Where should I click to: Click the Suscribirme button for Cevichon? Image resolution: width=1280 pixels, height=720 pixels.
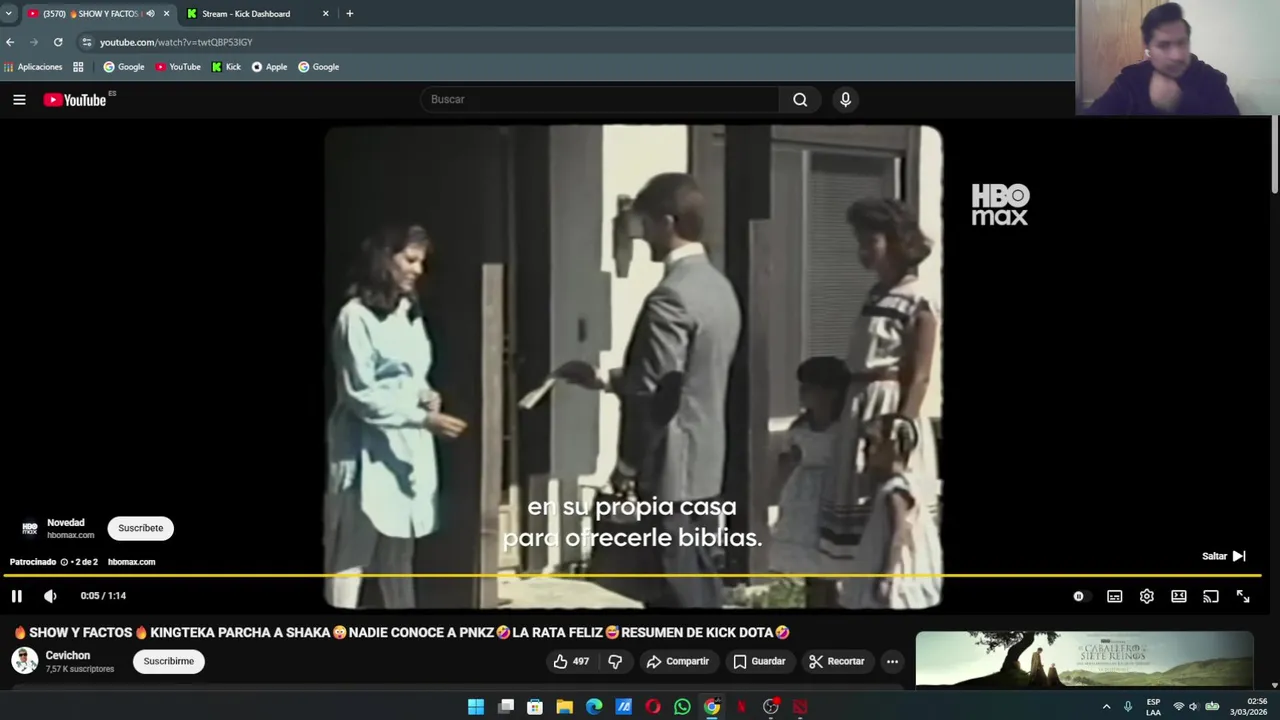(x=168, y=661)
